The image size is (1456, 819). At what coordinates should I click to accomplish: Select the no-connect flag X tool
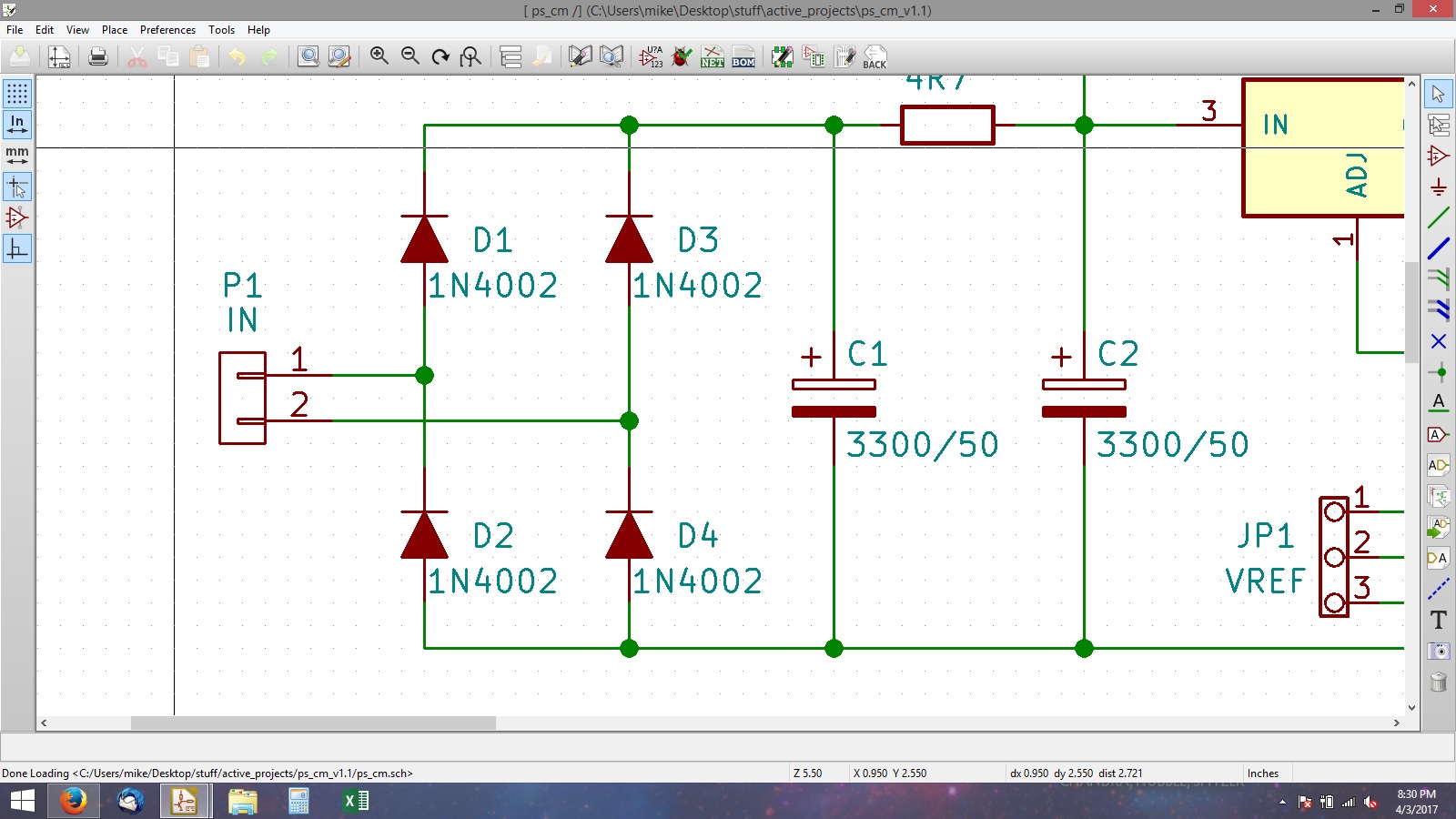point(1438,341)
